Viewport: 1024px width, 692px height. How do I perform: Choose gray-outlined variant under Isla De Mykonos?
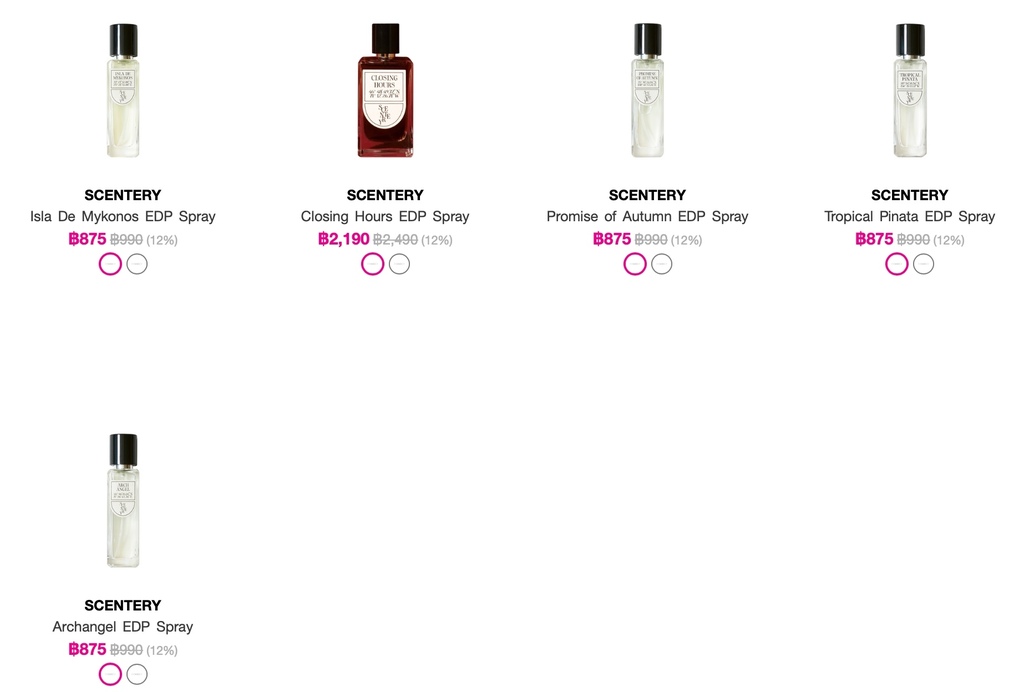[137, 264]
